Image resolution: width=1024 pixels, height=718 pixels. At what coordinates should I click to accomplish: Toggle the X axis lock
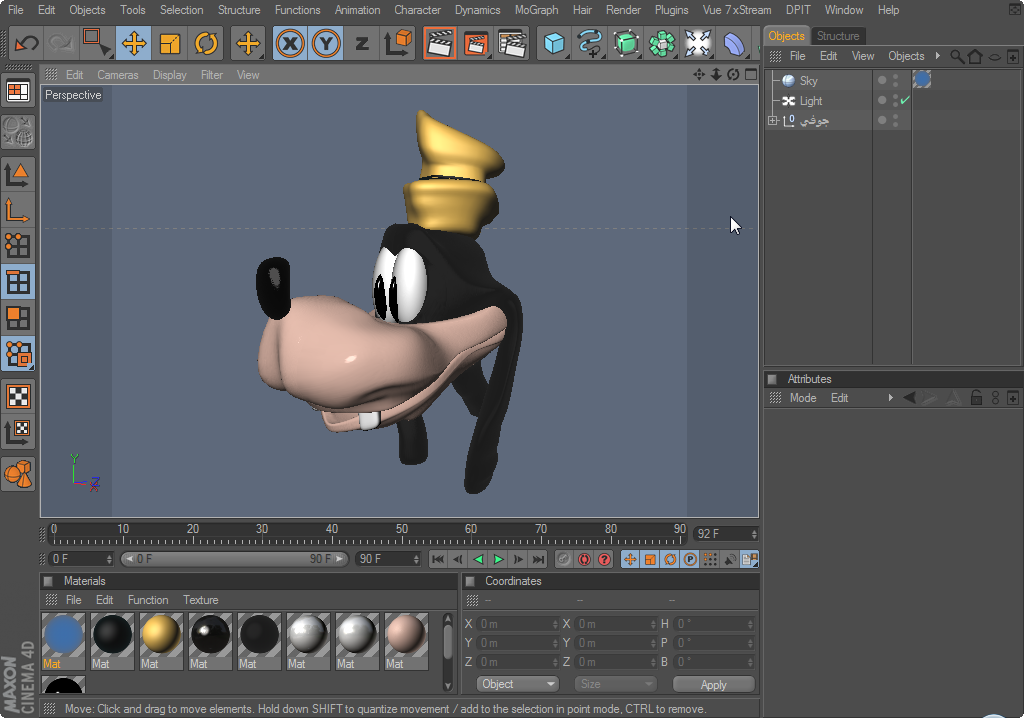coord(290,44)
